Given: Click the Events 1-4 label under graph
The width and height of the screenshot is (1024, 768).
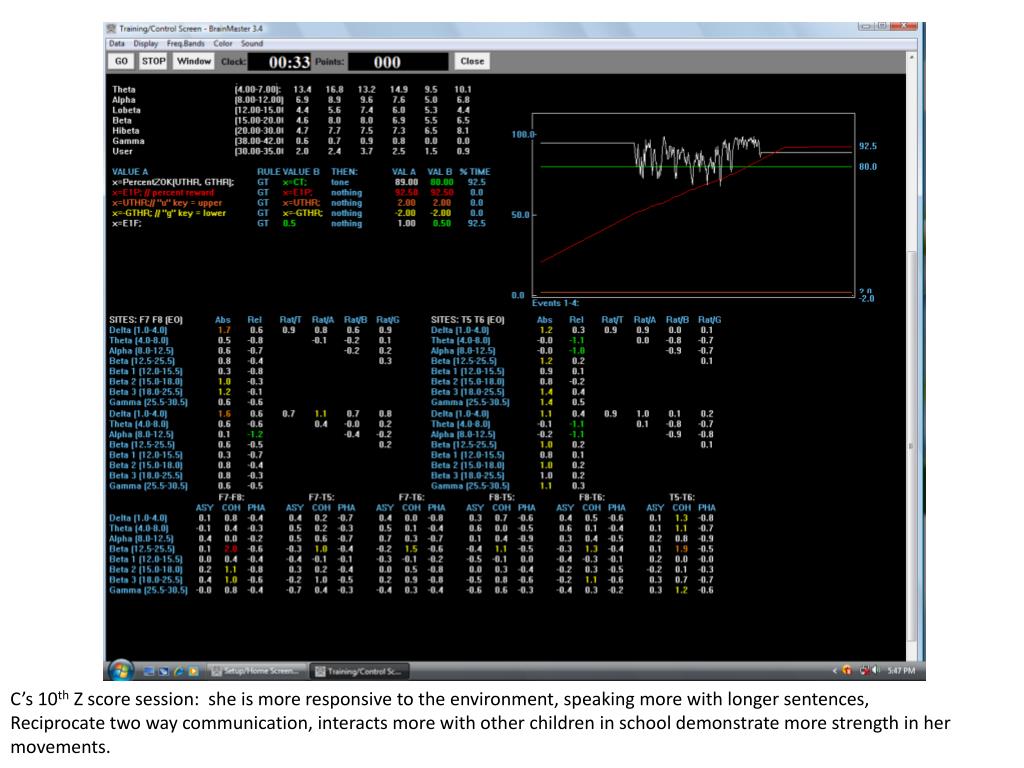Looking at the screenshot, I should (555, 303).
